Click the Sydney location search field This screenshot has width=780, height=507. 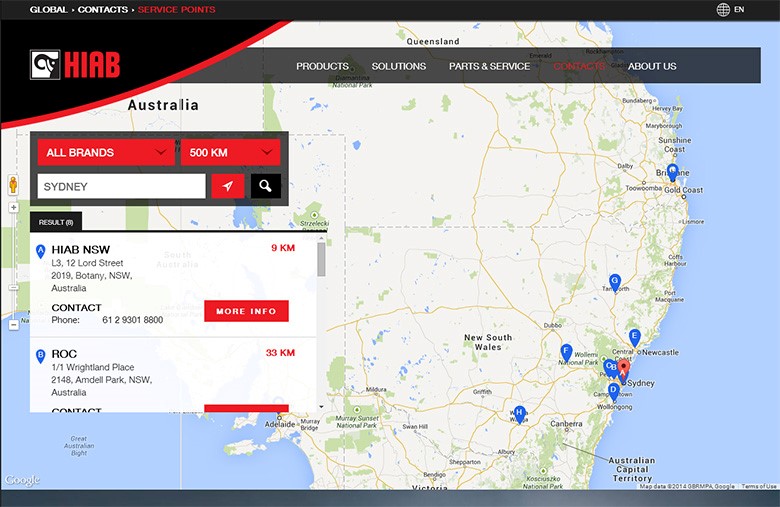[121, 186]
